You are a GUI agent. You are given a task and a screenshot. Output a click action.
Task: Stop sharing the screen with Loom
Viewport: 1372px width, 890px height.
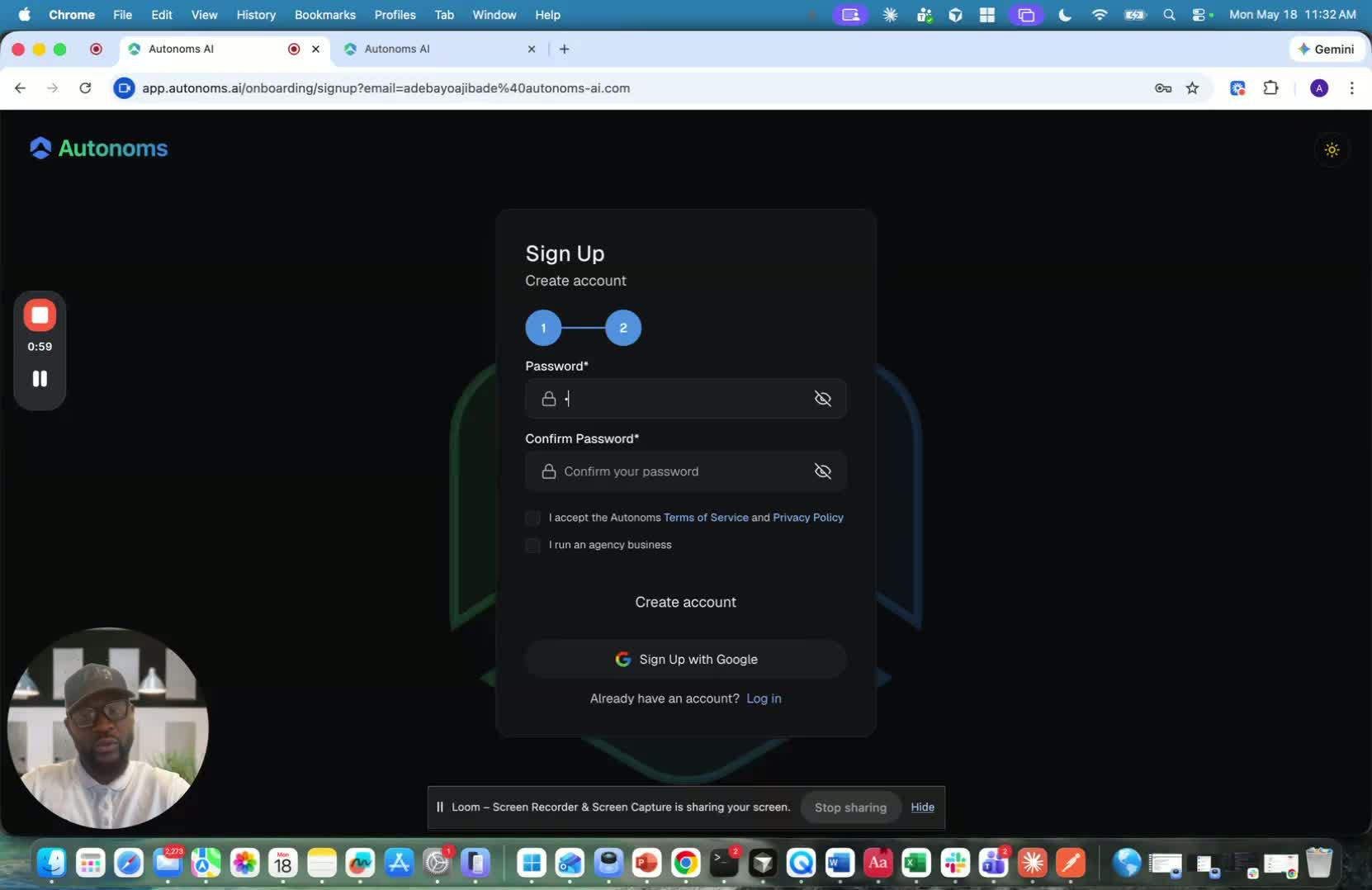click(x=850, y=807)
